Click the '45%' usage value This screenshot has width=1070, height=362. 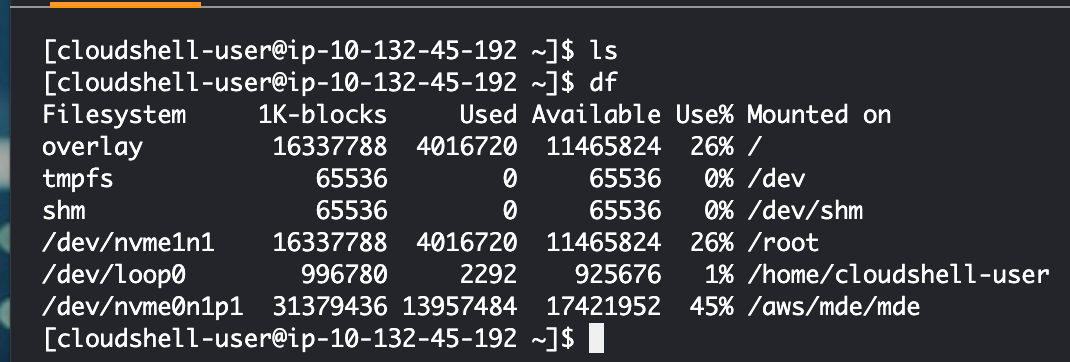pos(711,307)
